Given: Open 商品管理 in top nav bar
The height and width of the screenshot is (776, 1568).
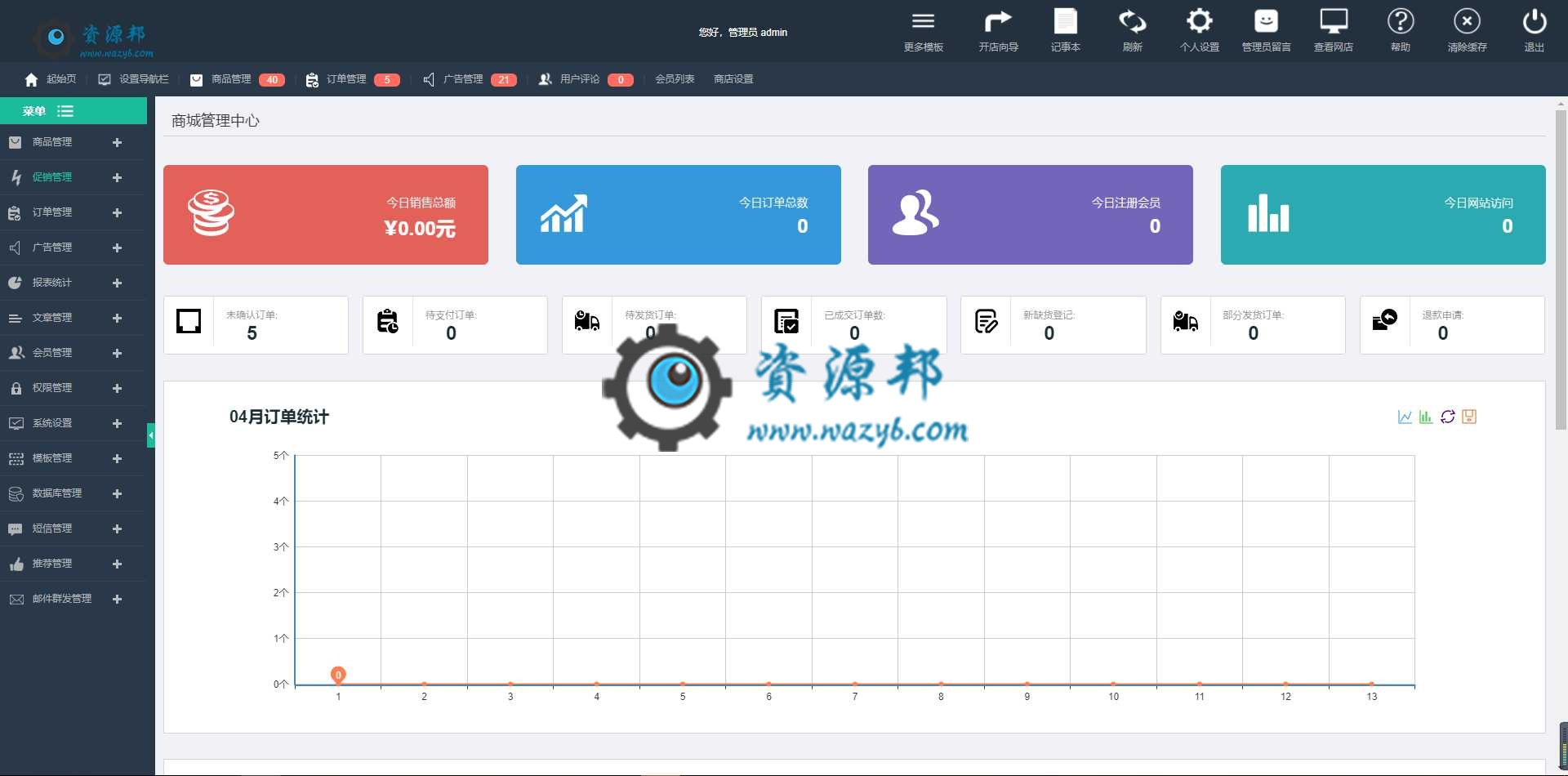Looking at the screenshot, I should (231, 79).
